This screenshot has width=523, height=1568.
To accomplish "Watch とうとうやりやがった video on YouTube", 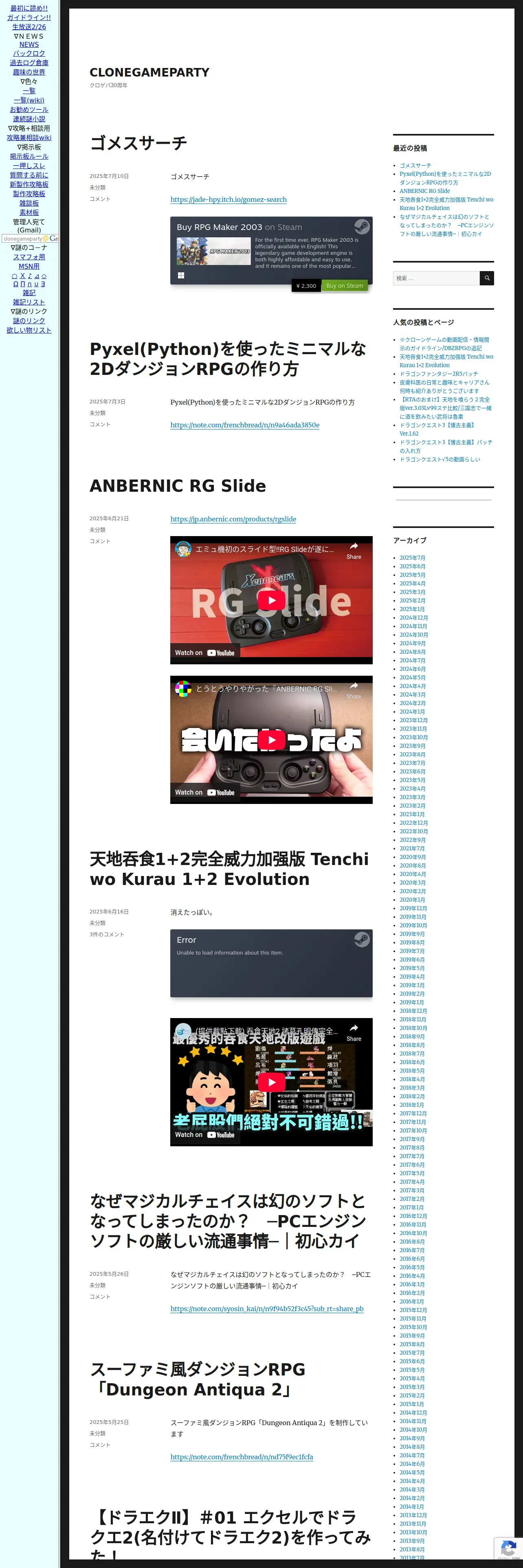I will point(204,793).
